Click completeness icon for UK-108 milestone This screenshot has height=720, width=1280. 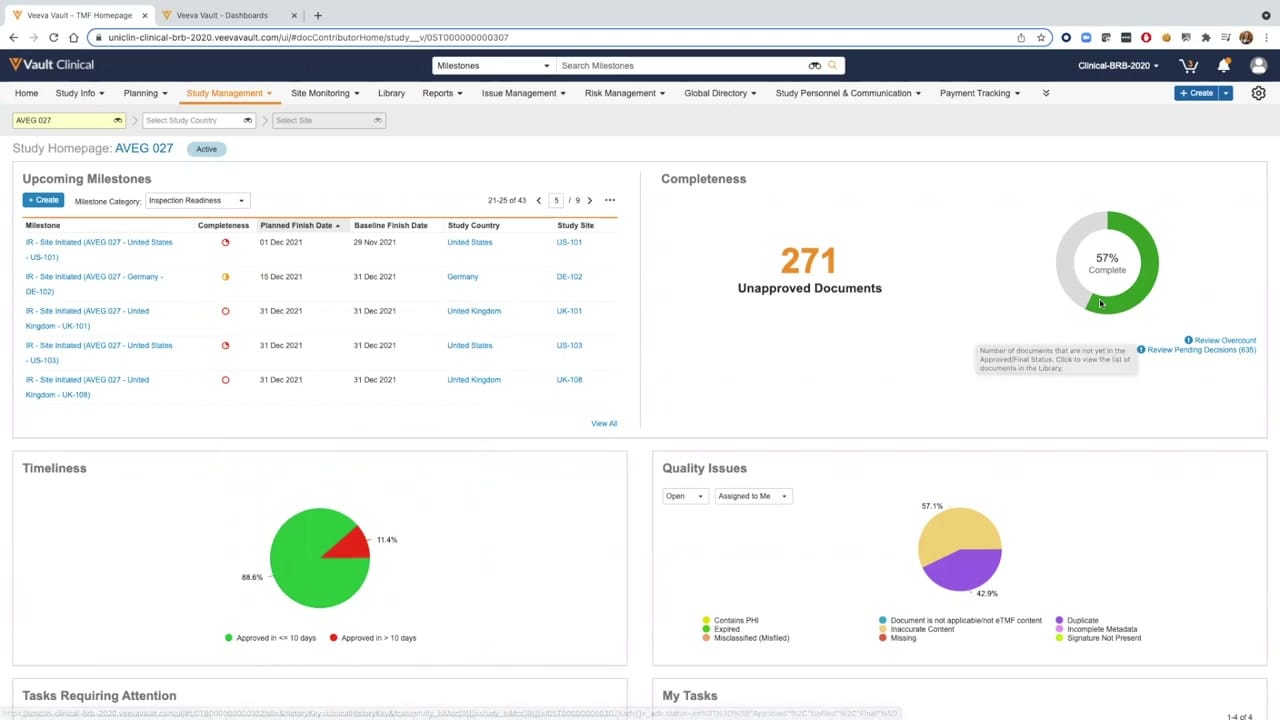pos(225,380)
